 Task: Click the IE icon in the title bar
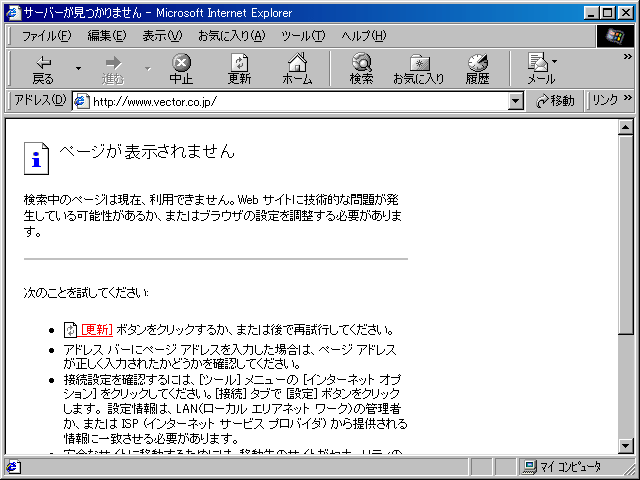pos(14,13)
